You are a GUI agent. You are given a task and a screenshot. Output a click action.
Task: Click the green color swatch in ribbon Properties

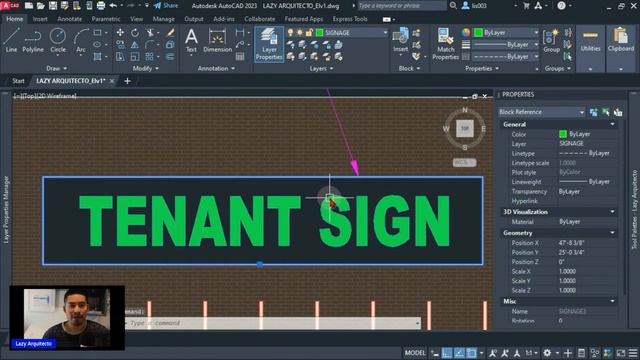click(x=478, y=33)
